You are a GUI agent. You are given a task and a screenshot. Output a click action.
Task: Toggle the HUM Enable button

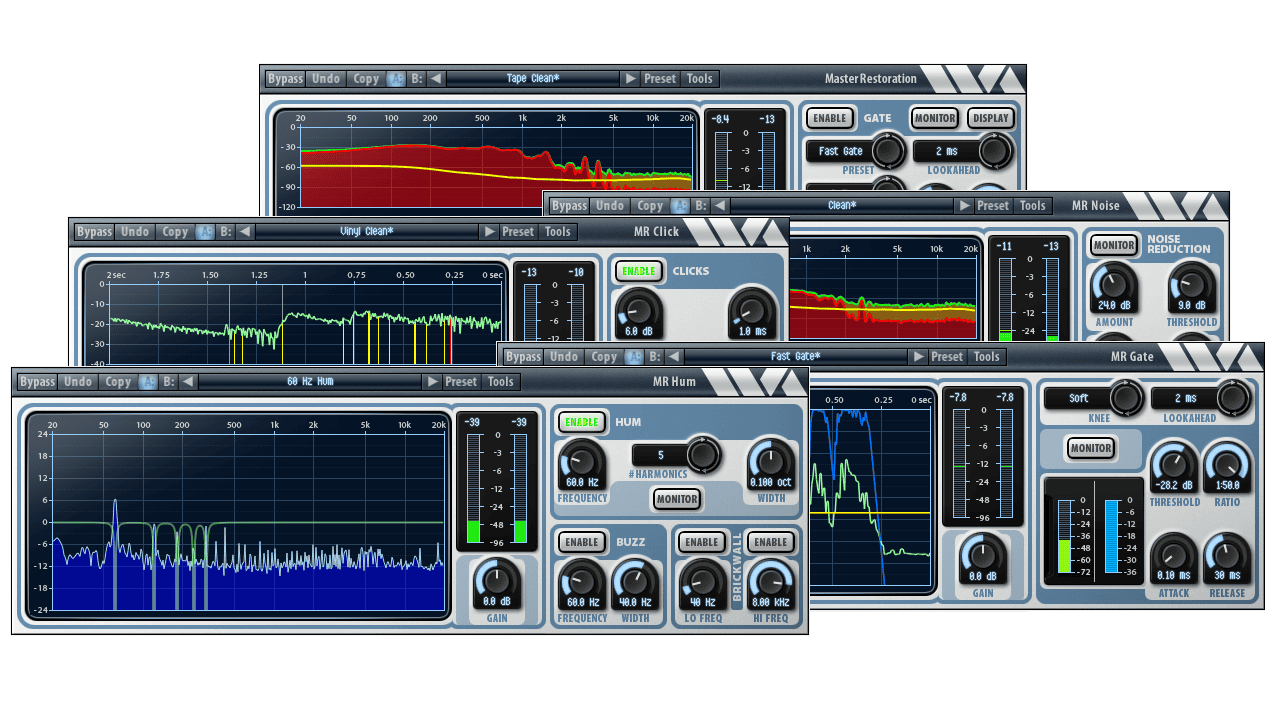[582, 422]
